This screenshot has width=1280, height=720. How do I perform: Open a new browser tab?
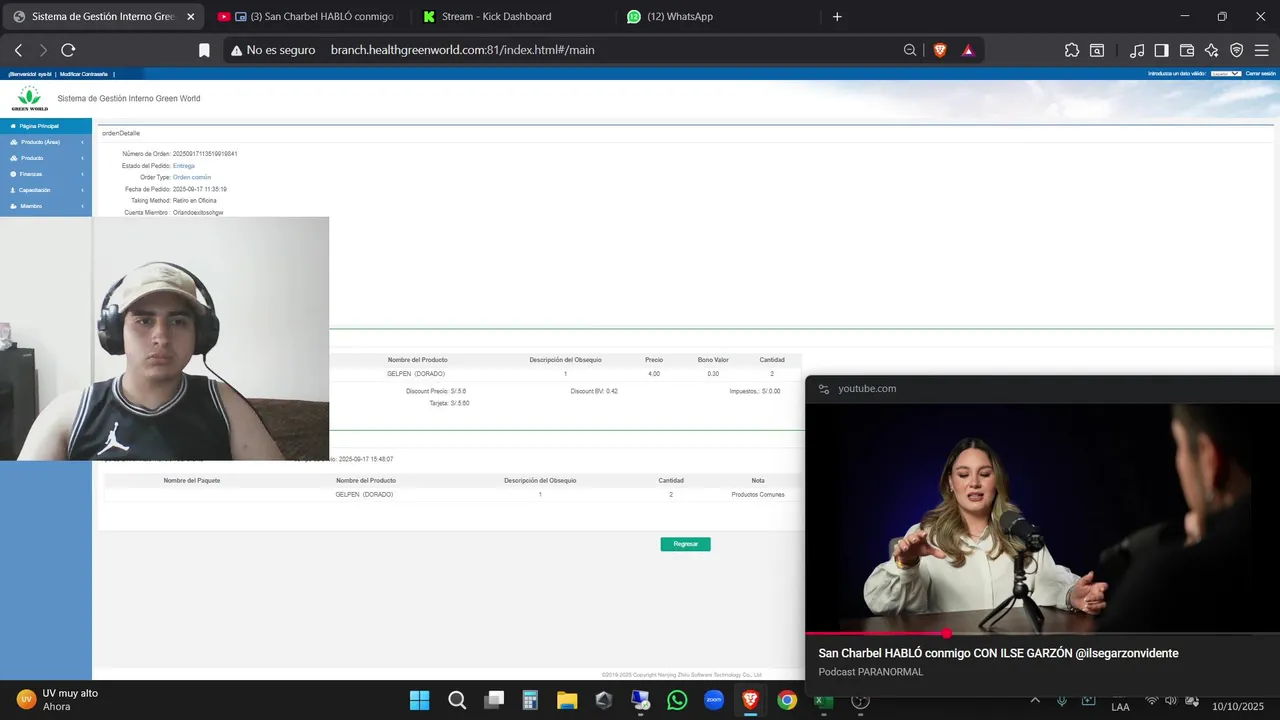point(837,16)
